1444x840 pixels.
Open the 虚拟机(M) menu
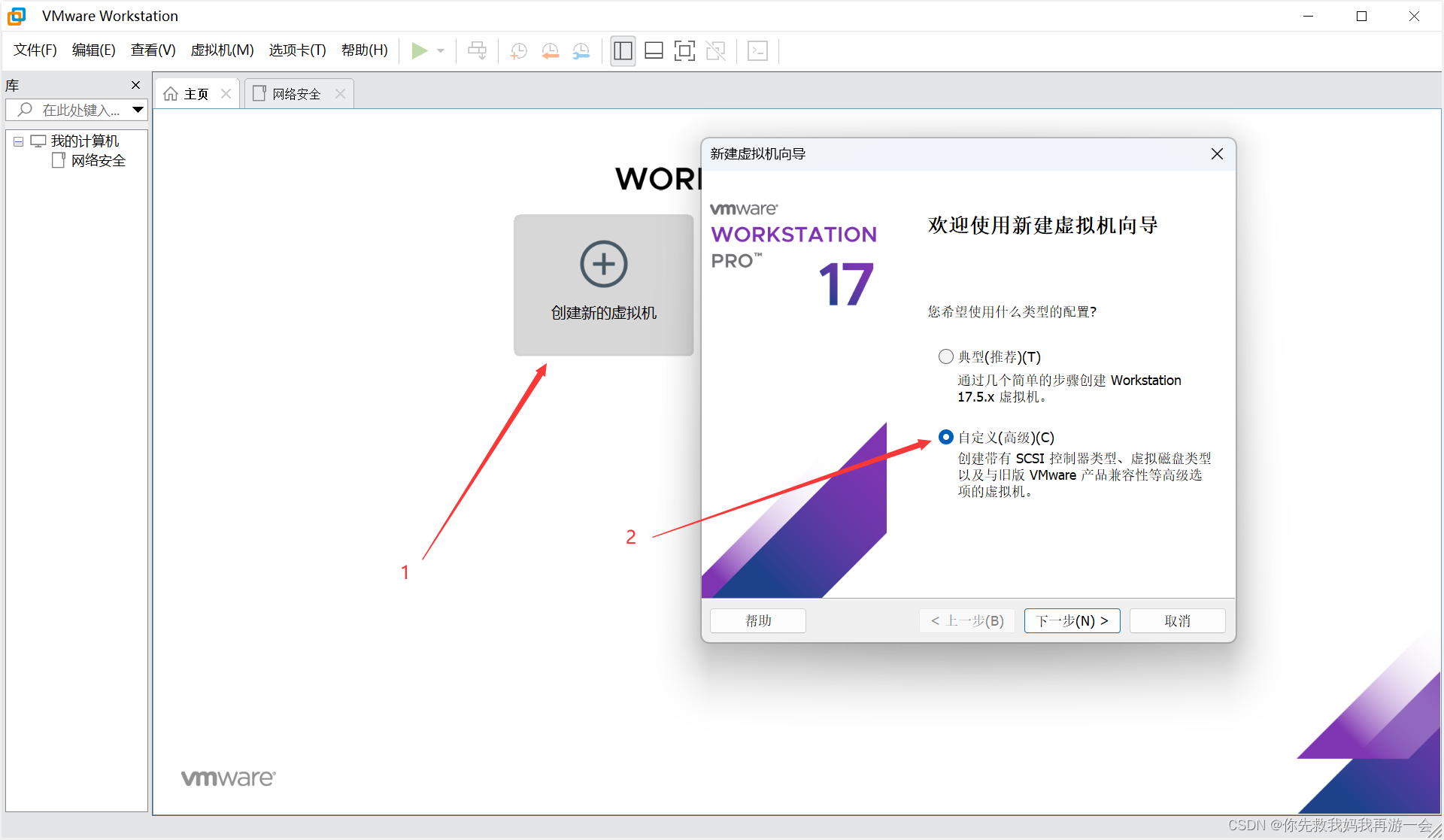tap(223, 50)
